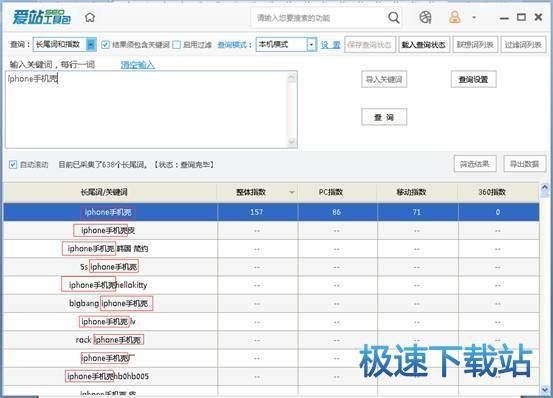Open the 设置 link

pyautogui.click(x=330, y=45)
